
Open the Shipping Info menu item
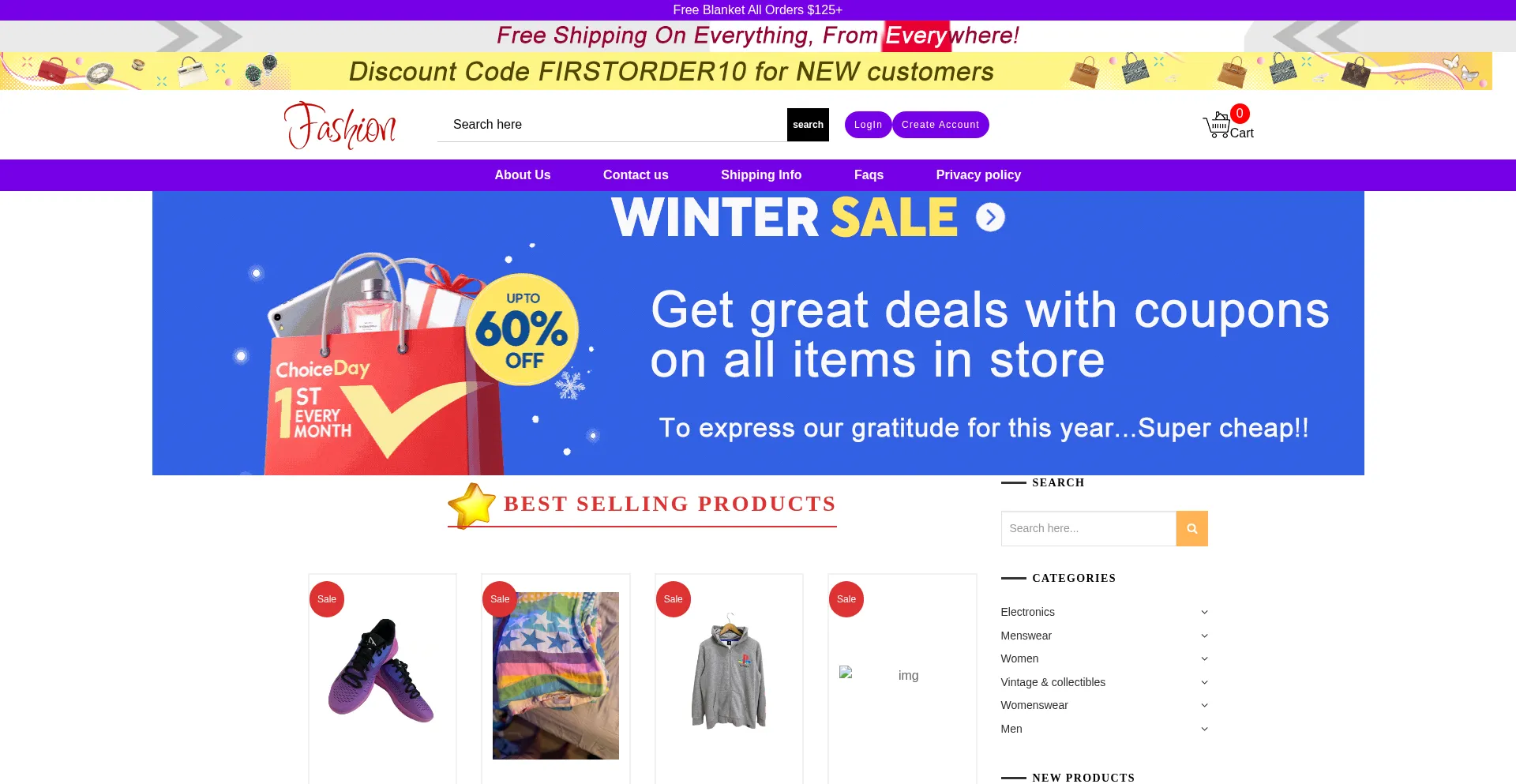[761, 175]
